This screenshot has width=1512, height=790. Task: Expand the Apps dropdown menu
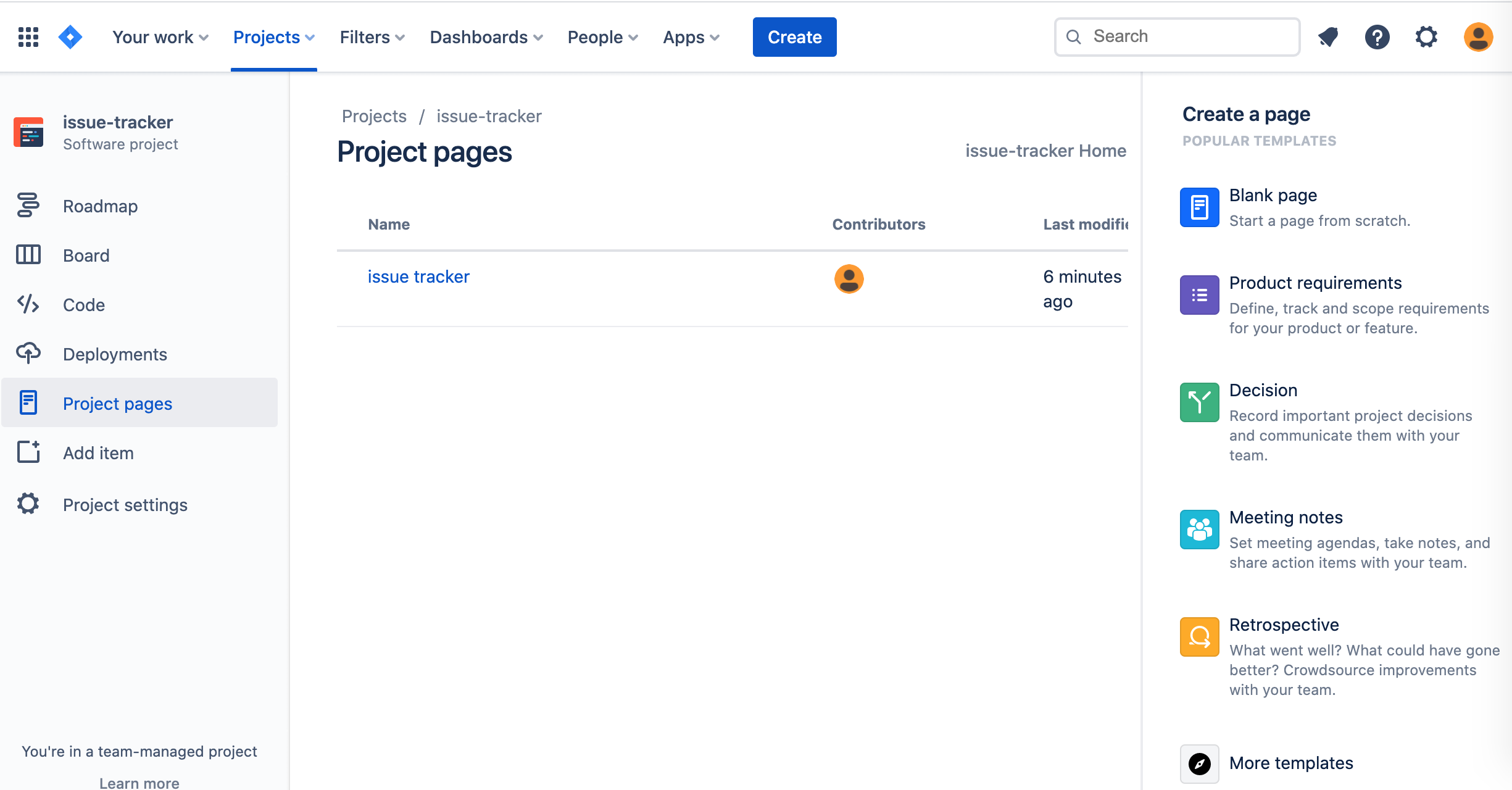[691, 37]
